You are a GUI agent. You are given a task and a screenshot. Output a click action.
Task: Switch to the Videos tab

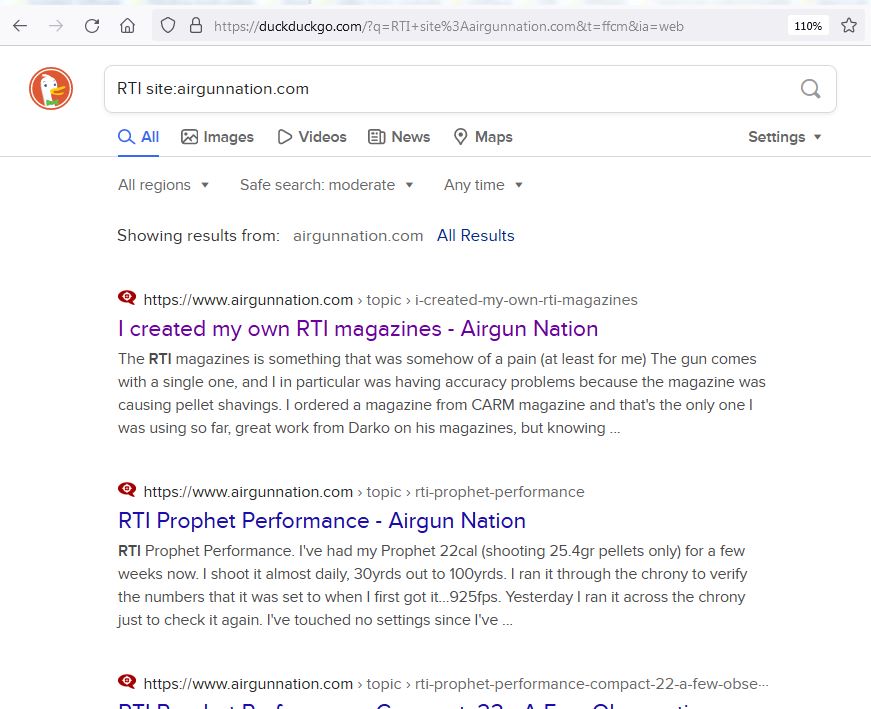312,137
